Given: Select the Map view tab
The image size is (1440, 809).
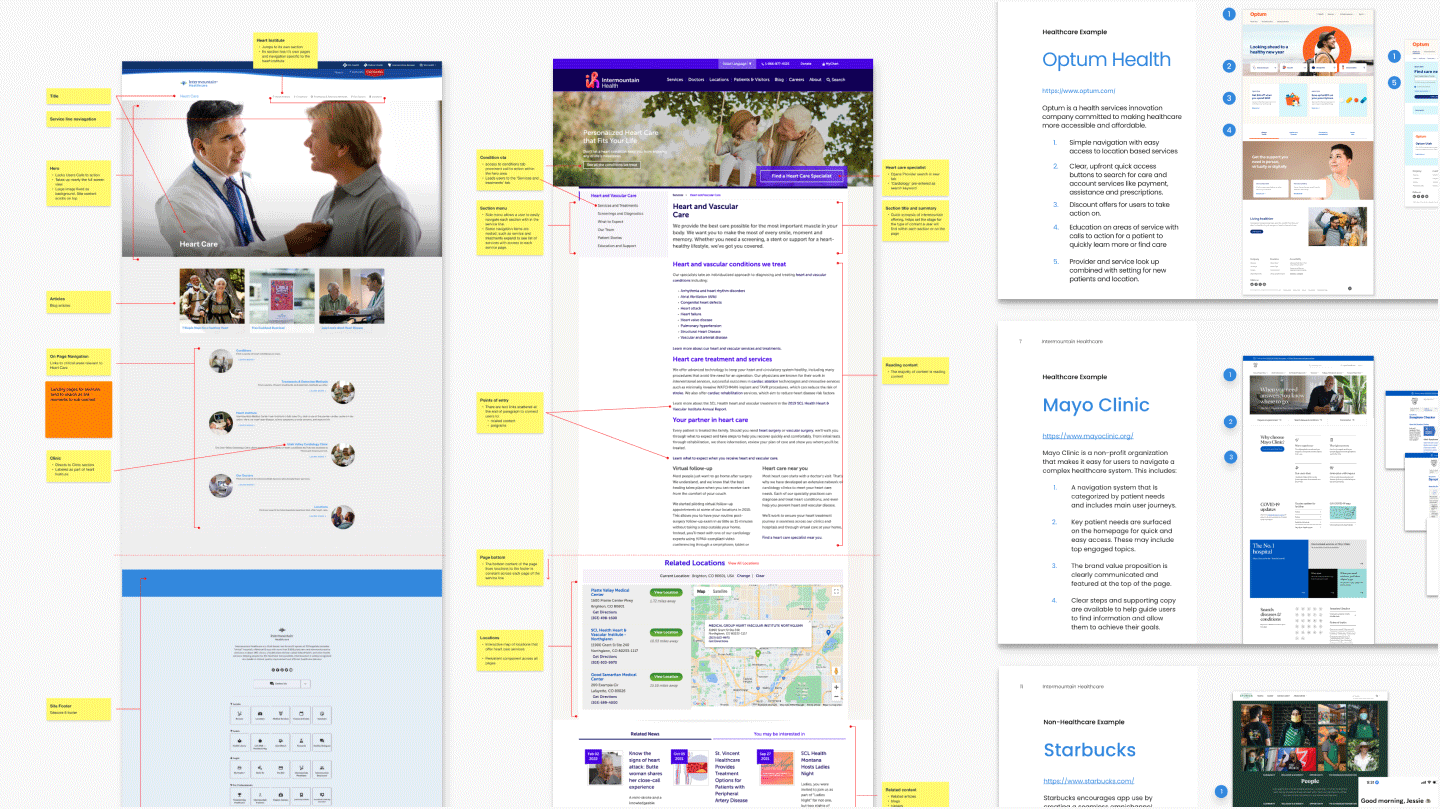Looking at the screenshot, I should pyautogui.click(x=701, y=591).
